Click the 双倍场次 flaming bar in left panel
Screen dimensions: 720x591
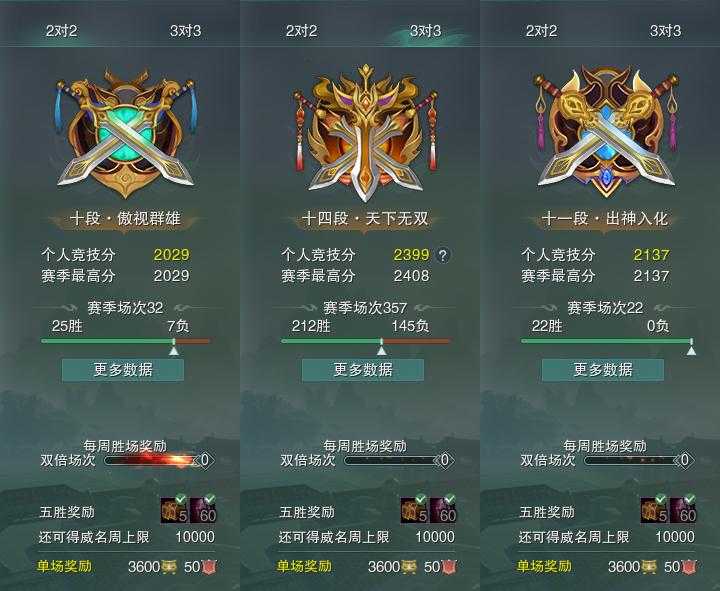151,460
